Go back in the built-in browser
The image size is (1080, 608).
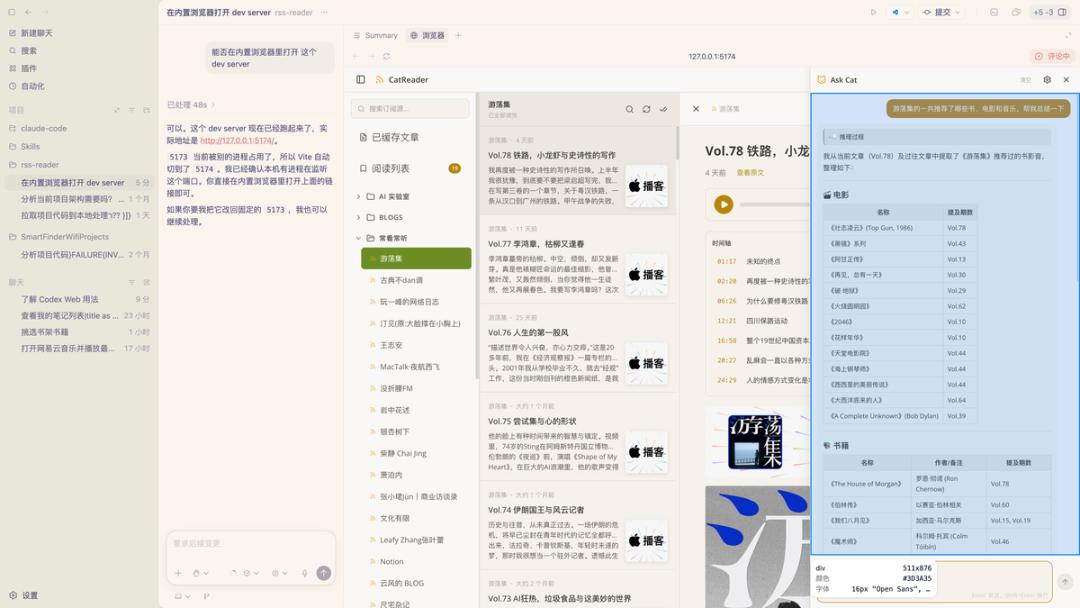355,56
